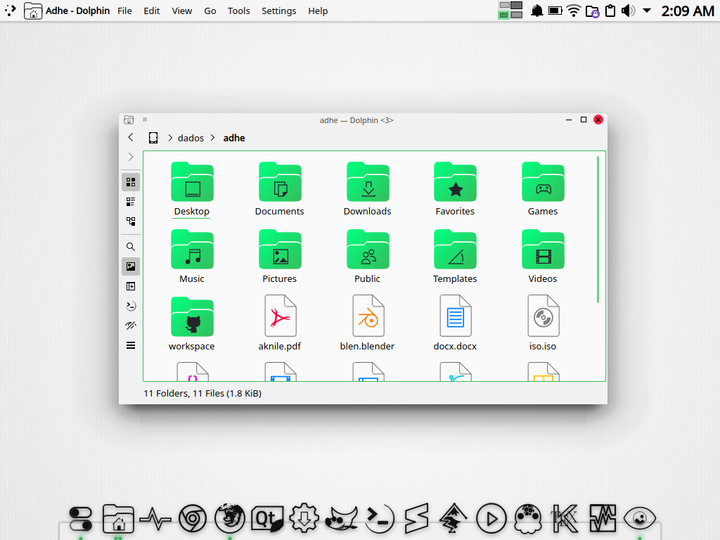Image resolution: width=720 pixels, height=540 pixels.
Task: Open Dolphin hamburger menu
Action: (131, 346)
